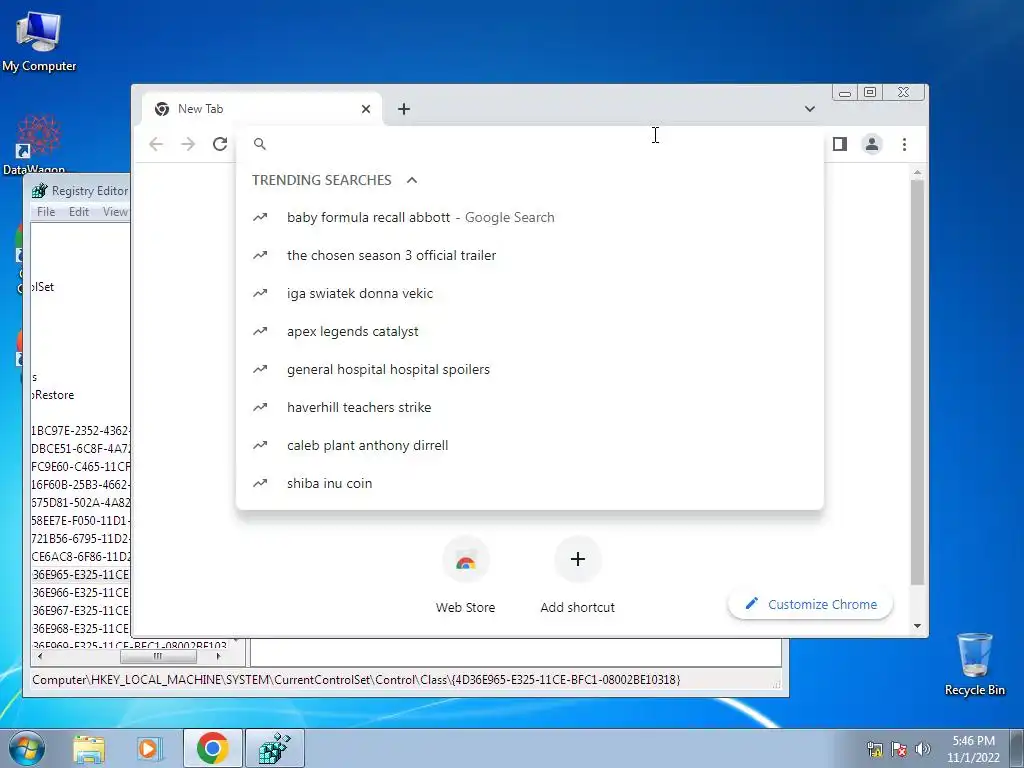1024x768 pixels.
Task: Select 'caleb plant anthony dirrell' suggestion
Action: 530,445
